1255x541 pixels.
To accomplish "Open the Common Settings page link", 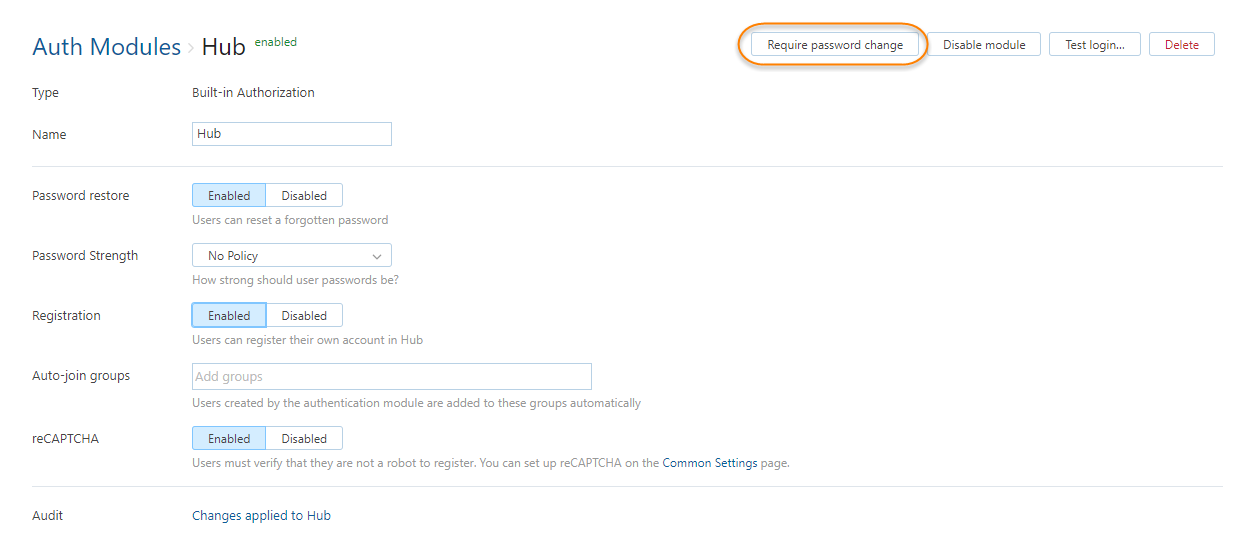I will pos(709,464).
